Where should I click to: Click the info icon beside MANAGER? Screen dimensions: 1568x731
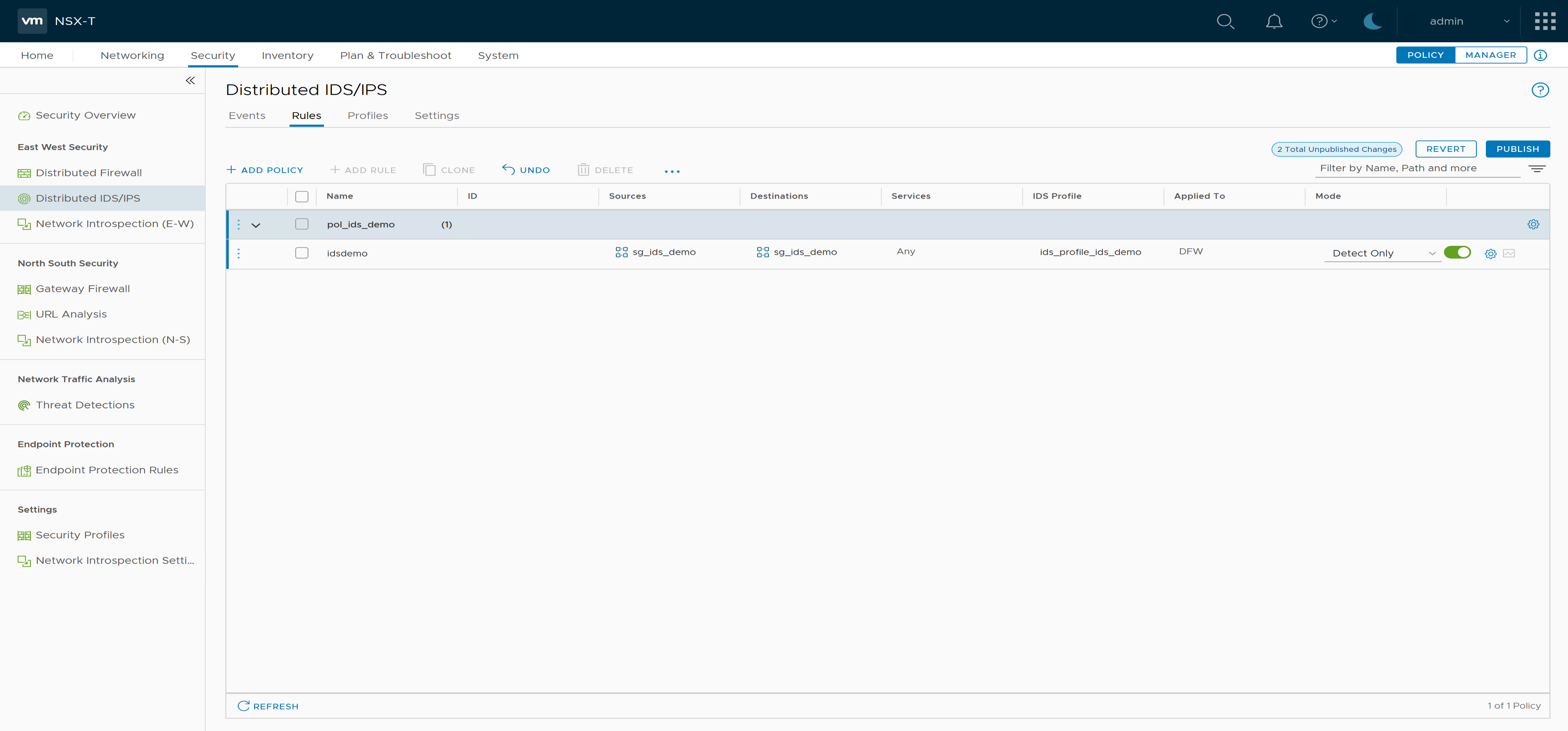click(1540, 55)
